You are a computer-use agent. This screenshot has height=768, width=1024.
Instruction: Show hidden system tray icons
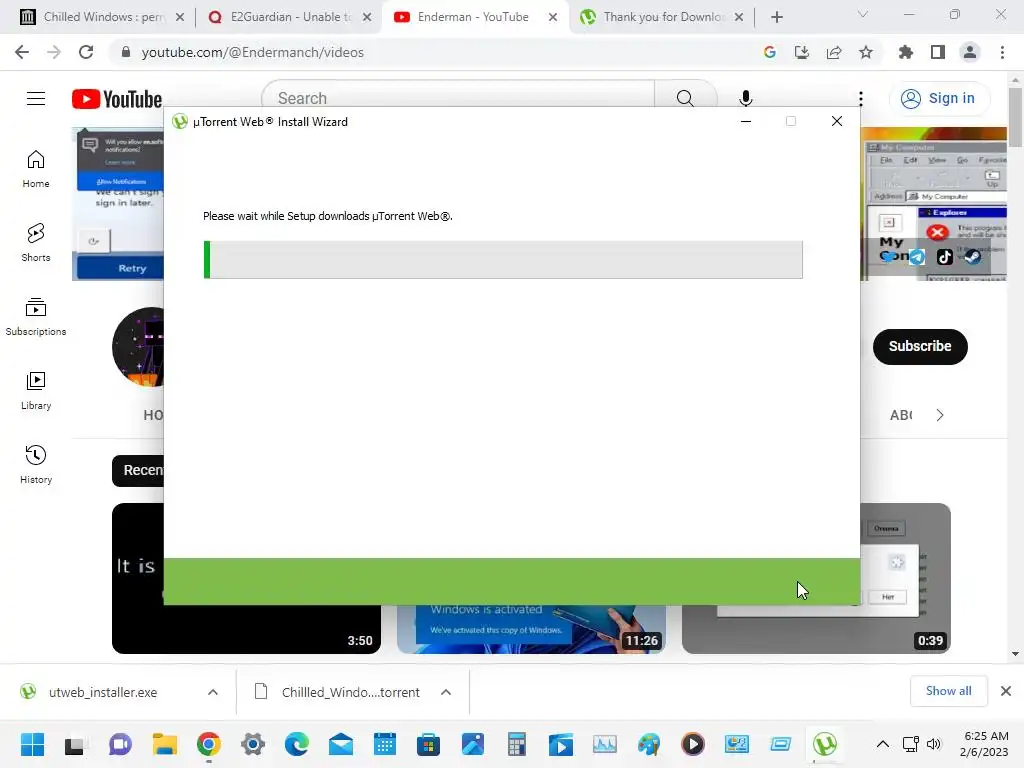tap(882, 744)
